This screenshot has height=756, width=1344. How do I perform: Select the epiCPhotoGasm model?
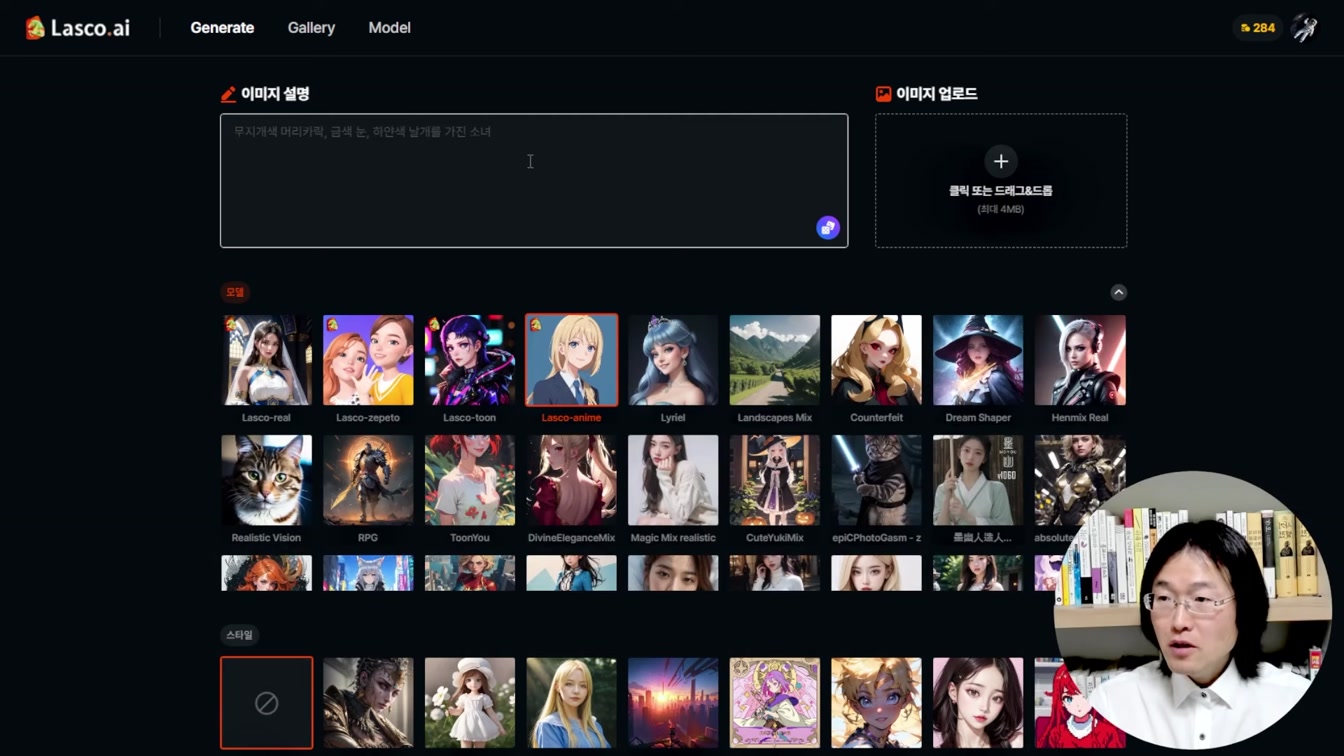[877, 480]
